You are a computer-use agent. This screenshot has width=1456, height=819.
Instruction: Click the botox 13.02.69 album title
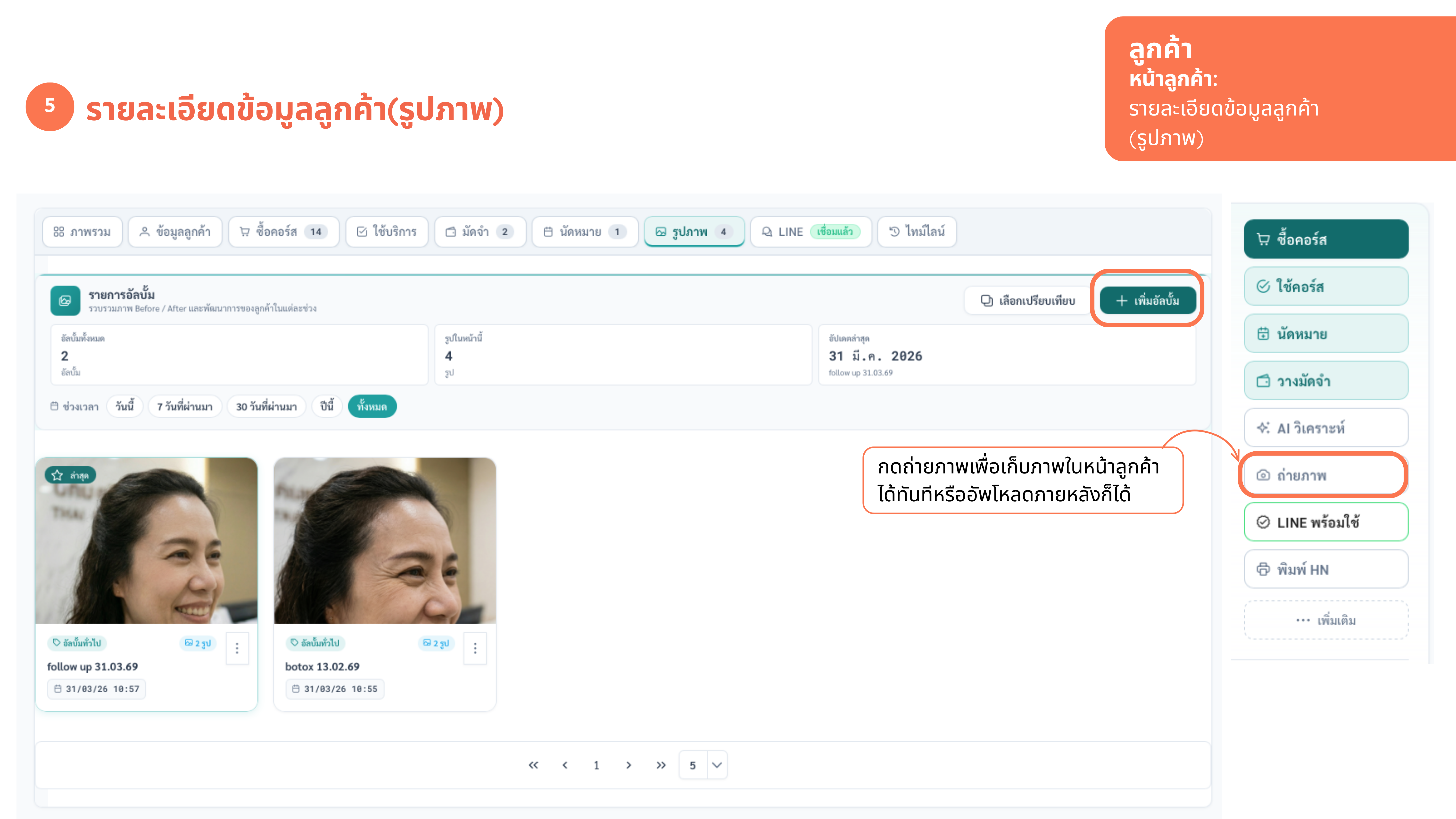coord(322,666)
